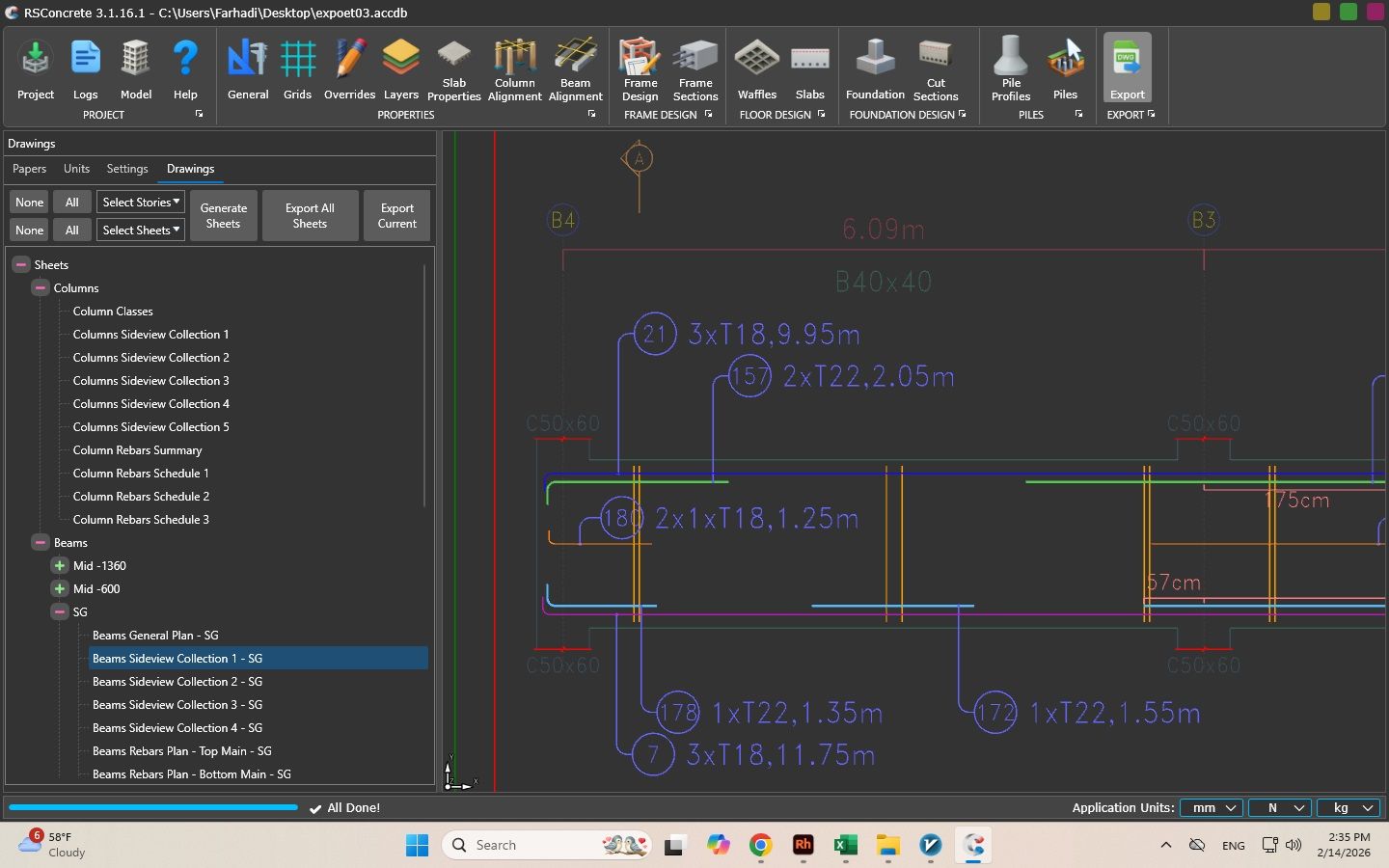Switch to the Settings tab
Viewport: 1389px width, 868px height.
click(127, 169)
